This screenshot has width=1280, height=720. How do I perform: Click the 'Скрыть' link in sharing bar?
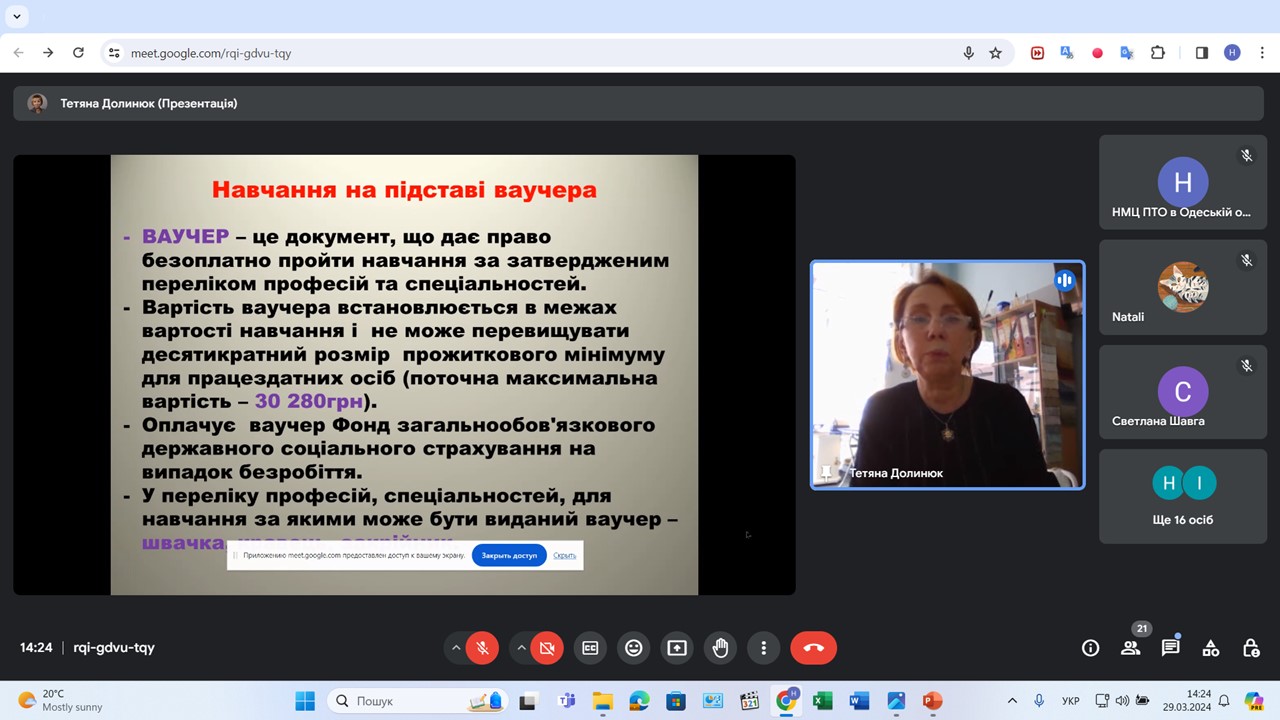[x=564, y=555]
